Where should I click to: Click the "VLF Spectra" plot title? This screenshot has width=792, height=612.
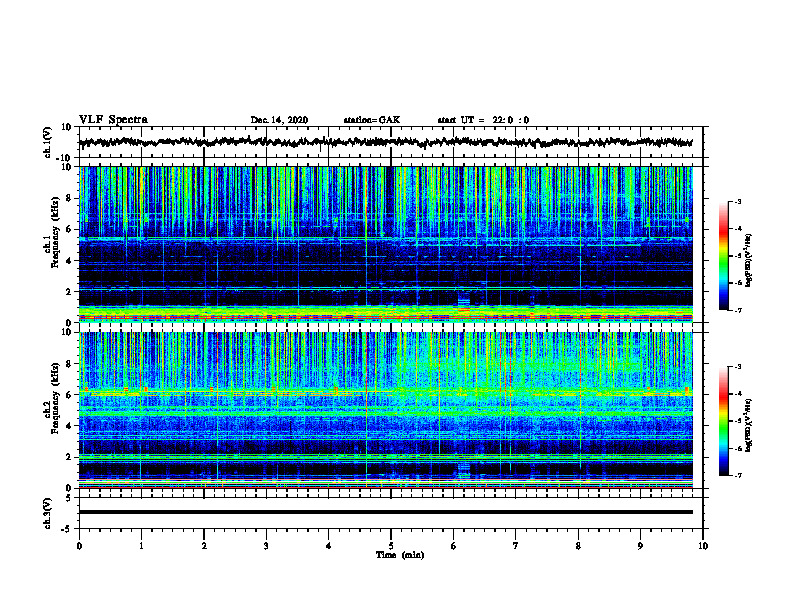click(x=113, y=120)
